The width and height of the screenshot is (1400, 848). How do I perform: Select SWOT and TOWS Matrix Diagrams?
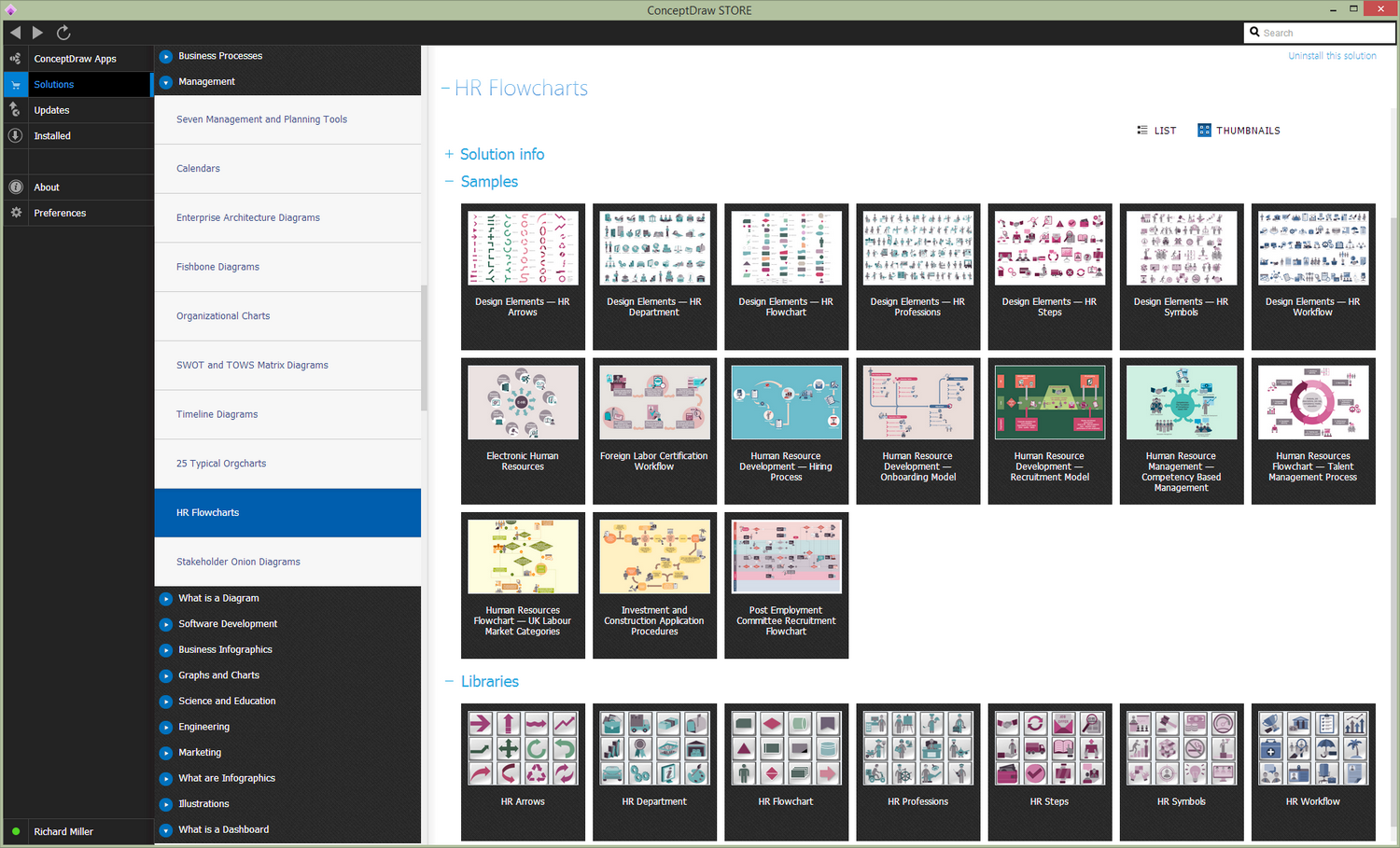click(287, 365)
